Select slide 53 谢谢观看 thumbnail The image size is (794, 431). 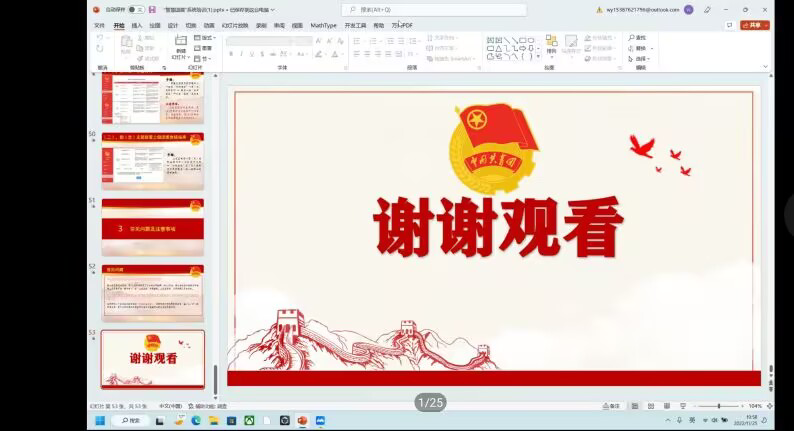click(x=153, y=359)
